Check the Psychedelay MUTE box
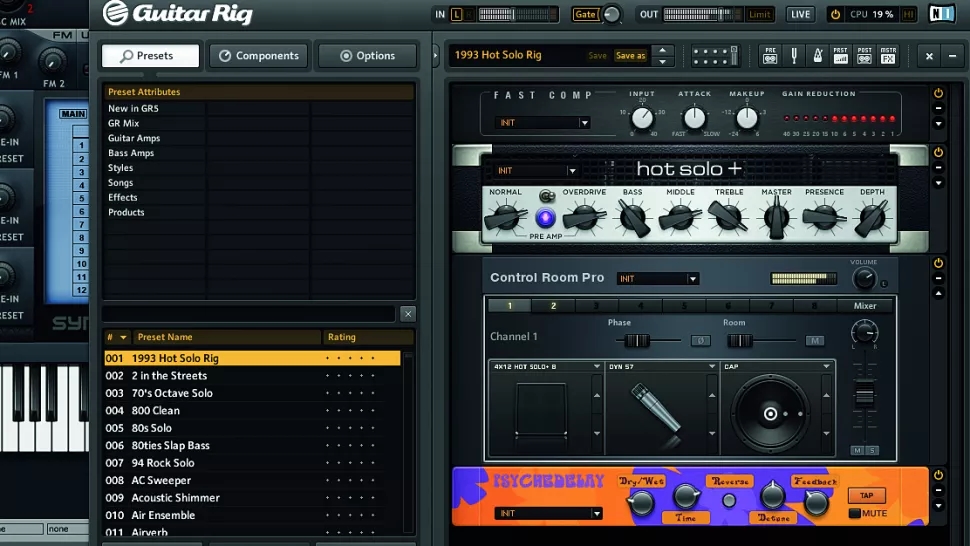 853,513
